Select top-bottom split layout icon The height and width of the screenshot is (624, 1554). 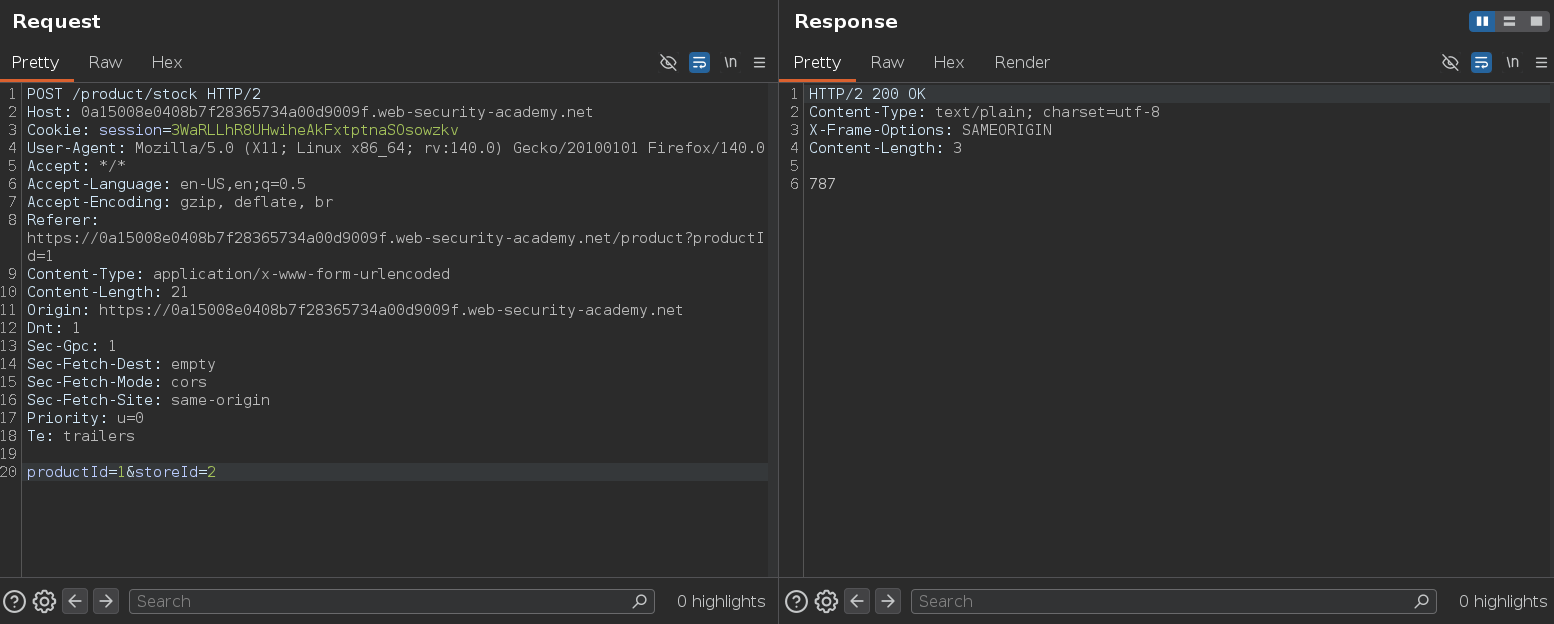(x=1509, y=21)
